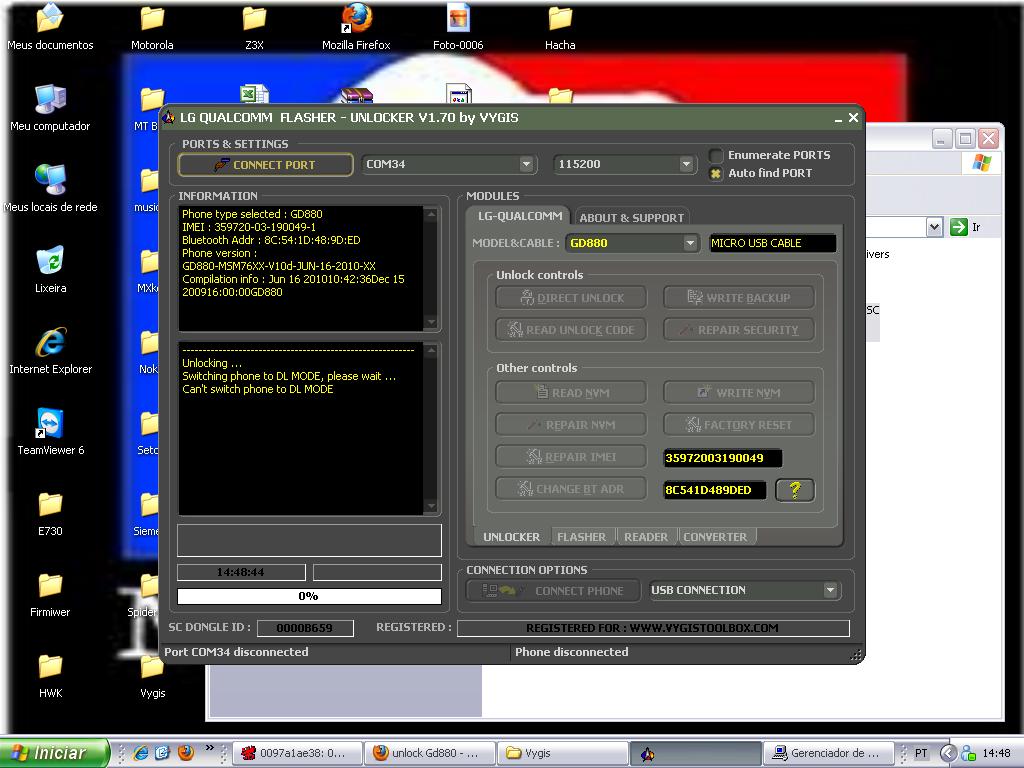Click the 0% progress bar
Viewport: 1024px width, 768px height.
point(310,596)
